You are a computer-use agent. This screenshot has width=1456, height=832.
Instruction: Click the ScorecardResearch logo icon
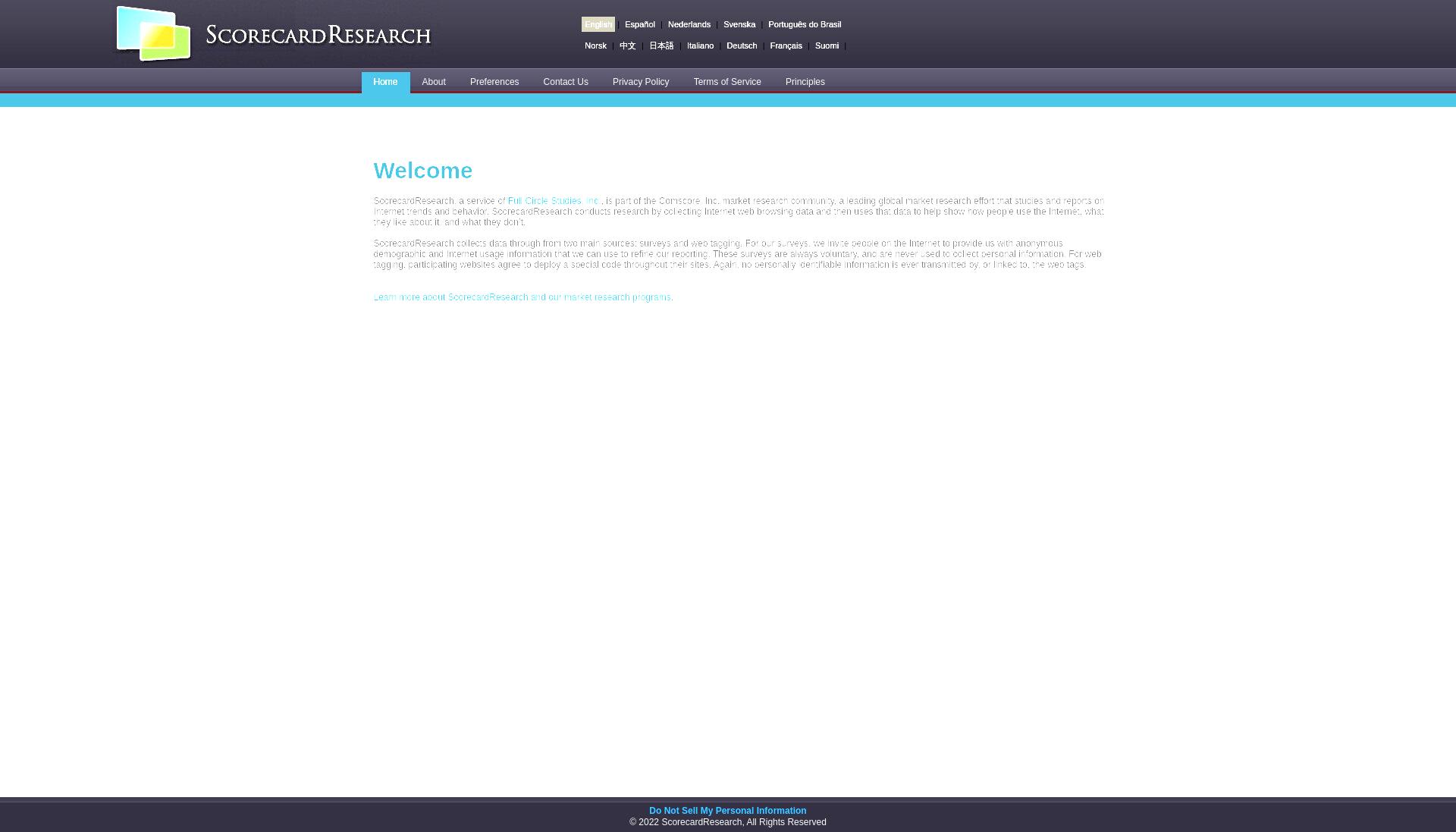153,34
